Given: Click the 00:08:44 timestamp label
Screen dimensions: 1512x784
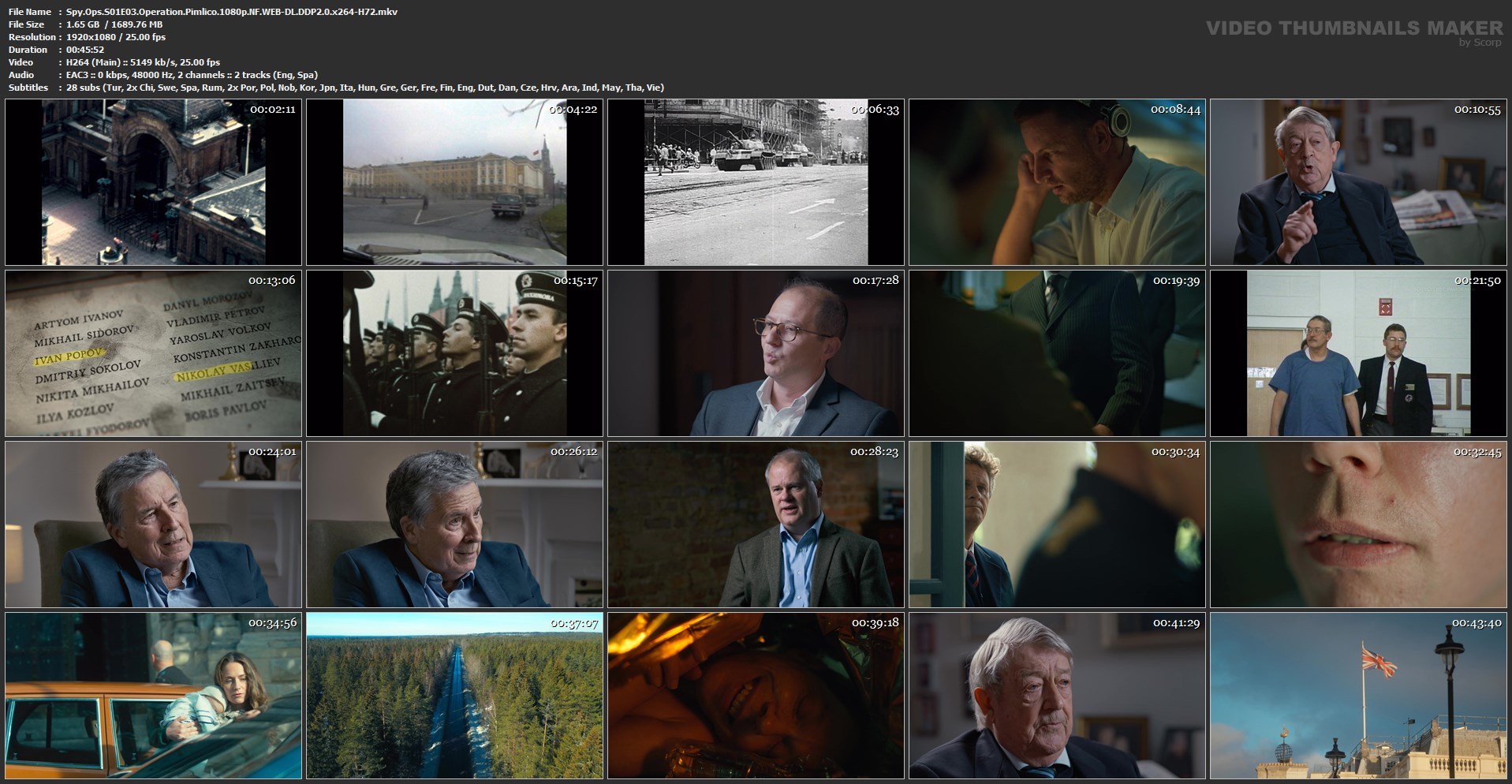Looking at the screenshot, I should (1175, 109).
